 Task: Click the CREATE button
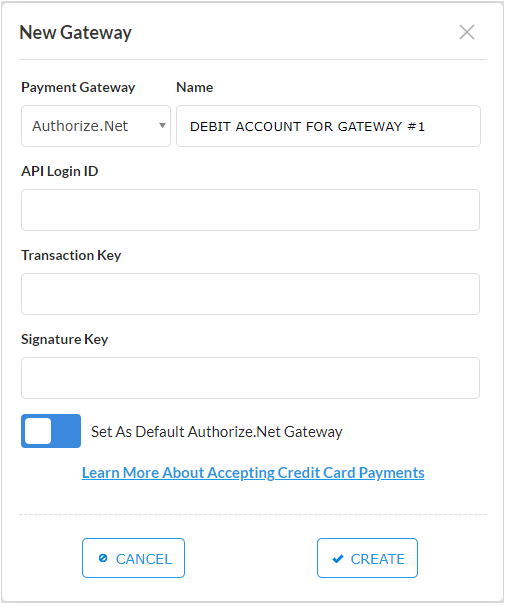[x=368, y=559]
